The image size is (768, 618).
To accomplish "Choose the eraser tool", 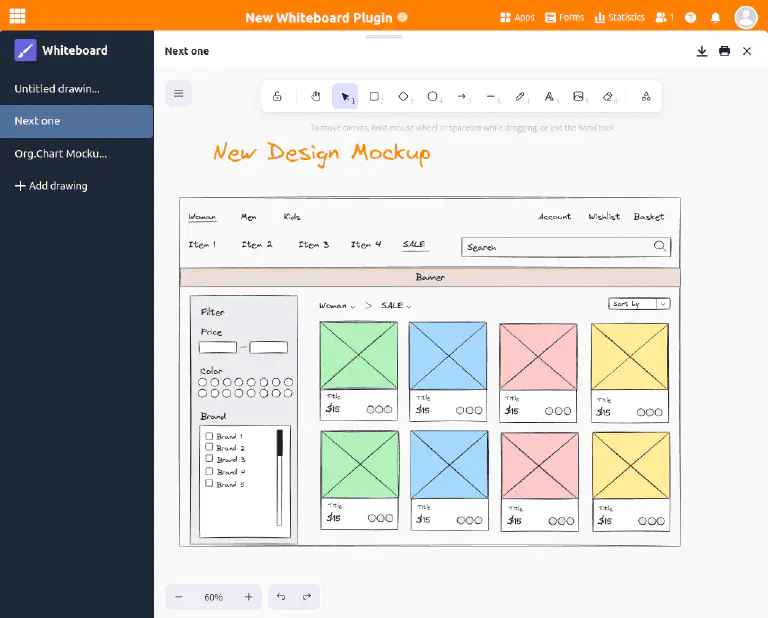I will coord(607,96).
